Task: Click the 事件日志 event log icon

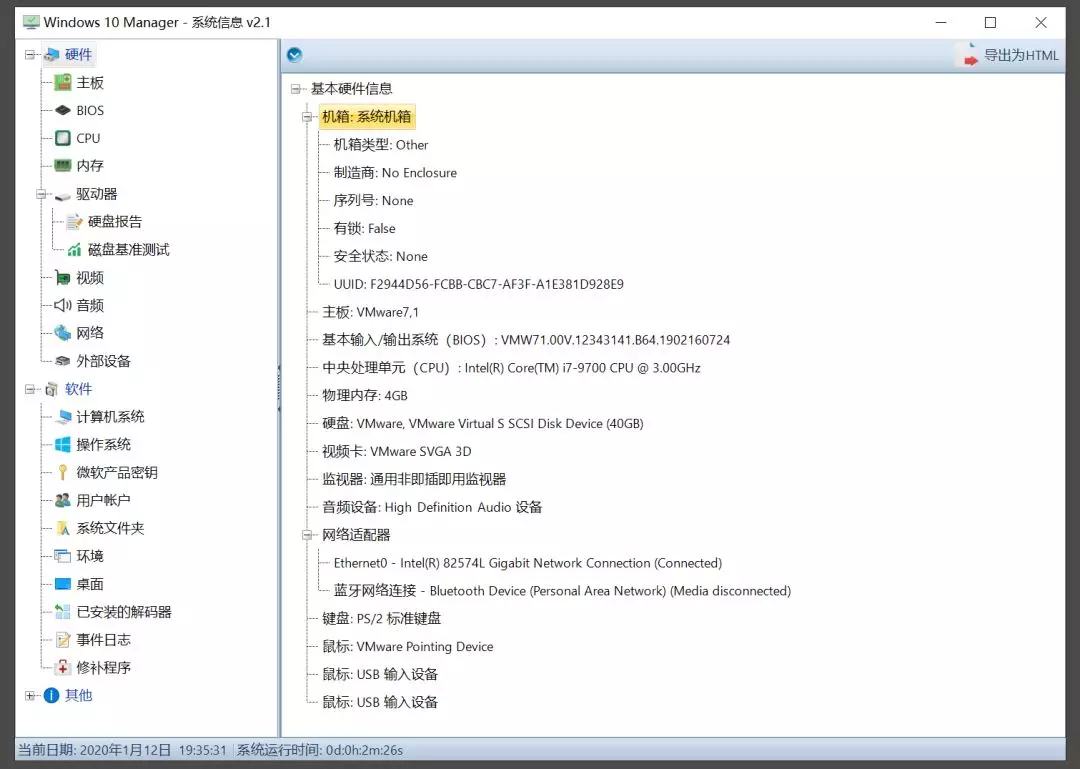Action: click(x=63, y=640)
